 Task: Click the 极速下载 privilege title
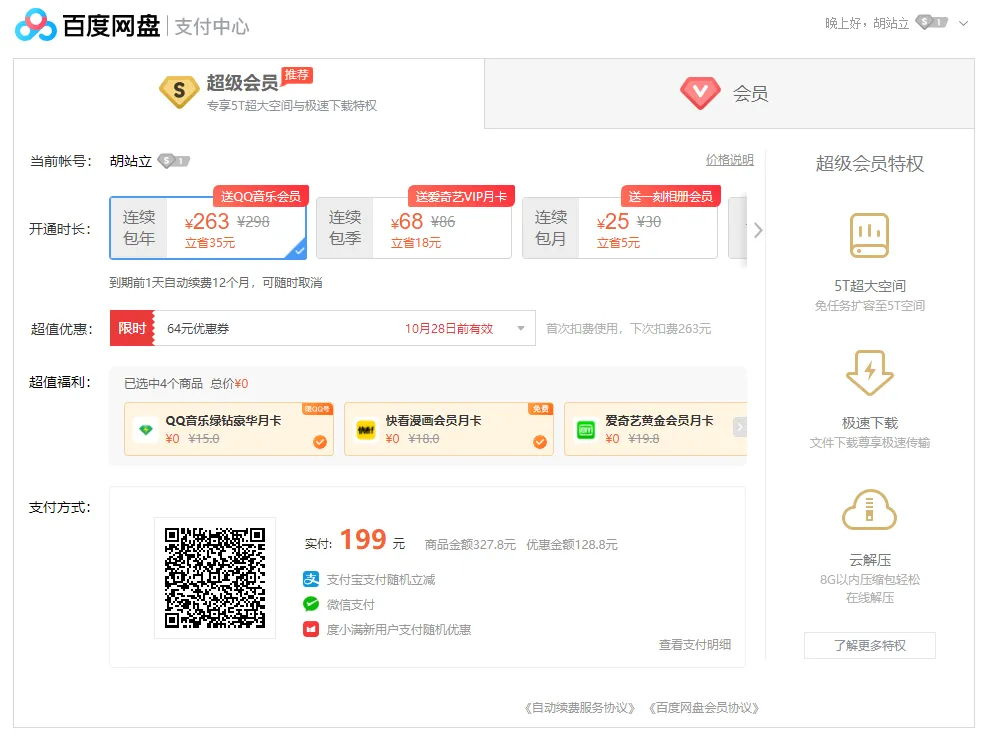[x=869, y=423]
